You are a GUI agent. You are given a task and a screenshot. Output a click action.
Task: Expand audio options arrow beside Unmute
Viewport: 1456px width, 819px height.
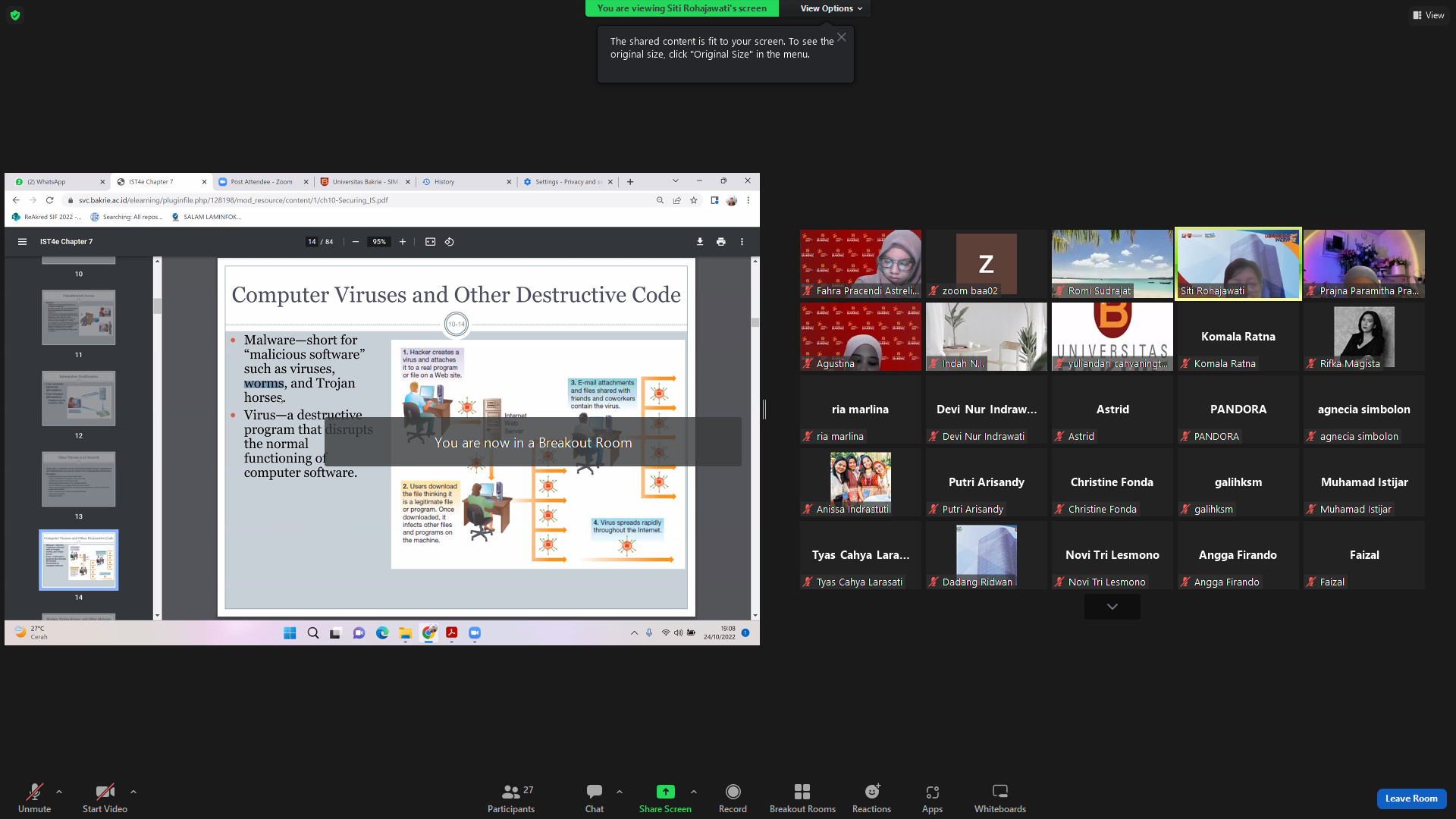pos(59,792)
